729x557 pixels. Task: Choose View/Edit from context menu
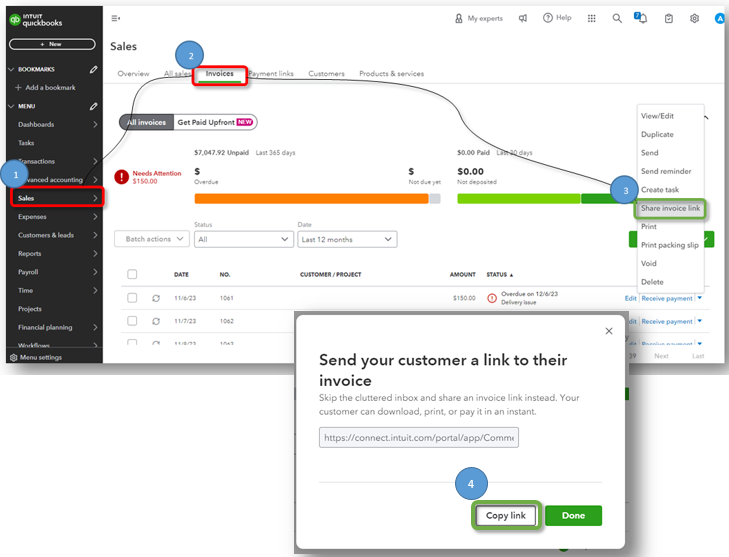(657, 116)
